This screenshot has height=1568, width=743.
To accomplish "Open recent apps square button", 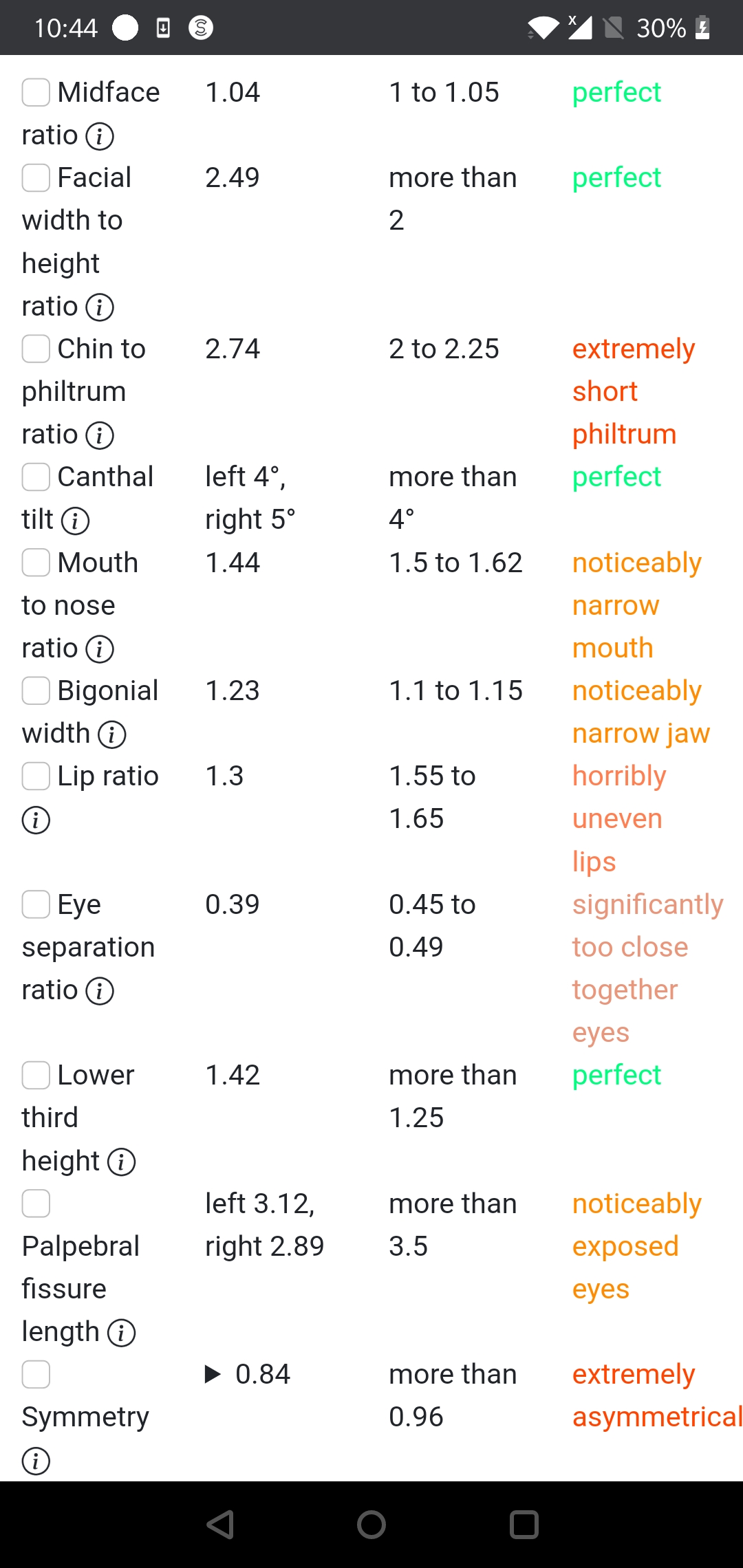I will pyautogui.click(x=524, y=1525).
